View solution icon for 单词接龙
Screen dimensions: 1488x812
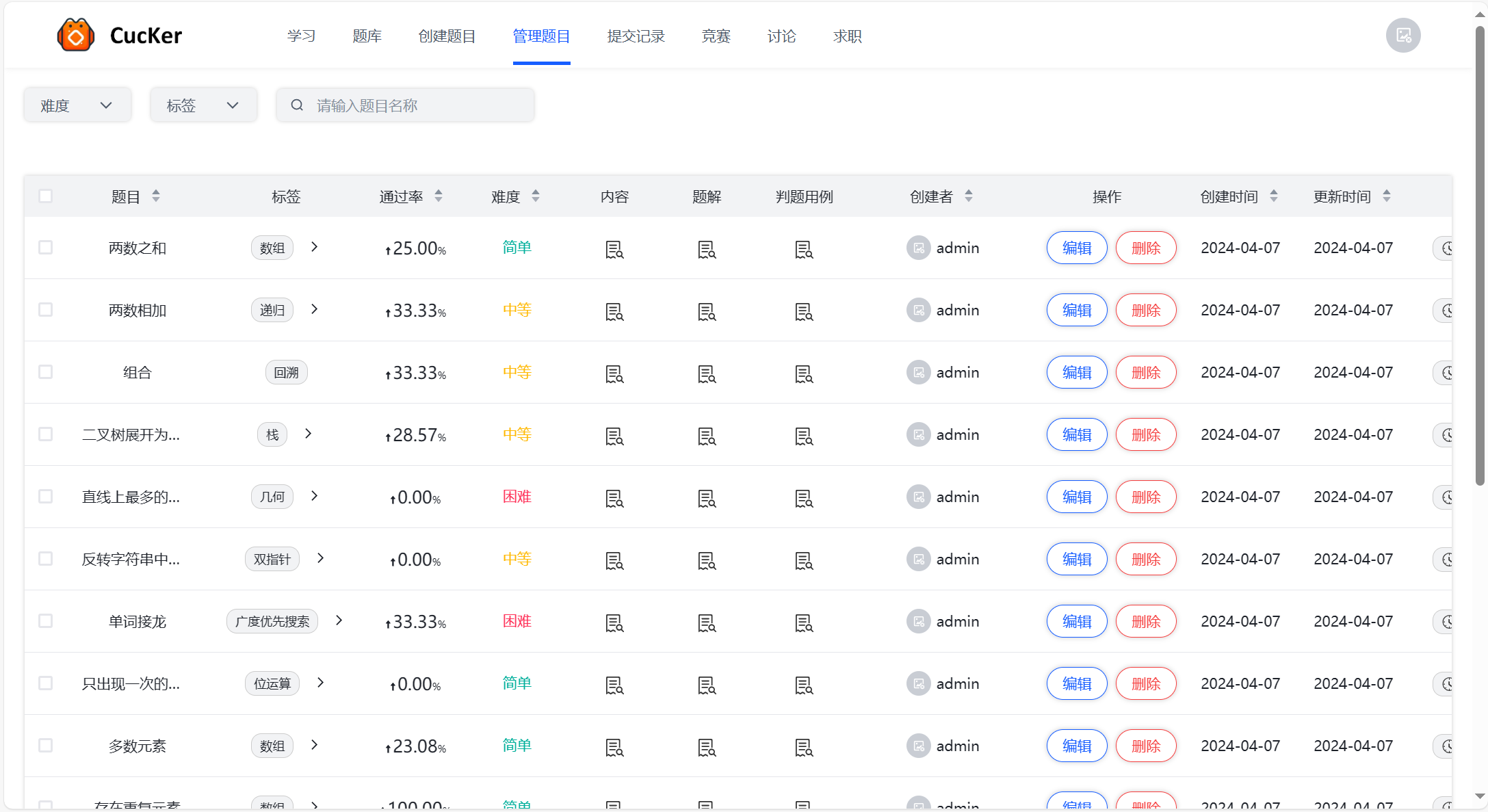click(707, 623)
